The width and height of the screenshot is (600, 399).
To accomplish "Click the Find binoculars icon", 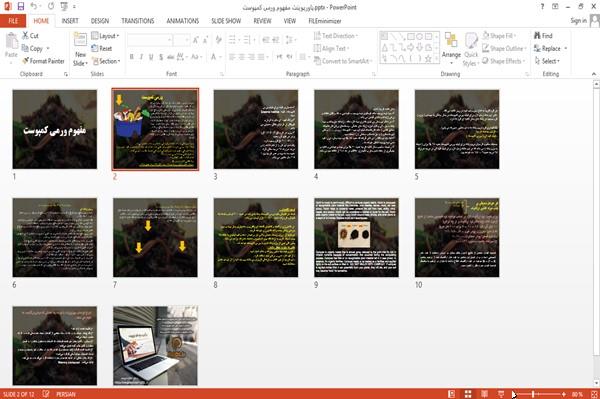I will point(538,36).
